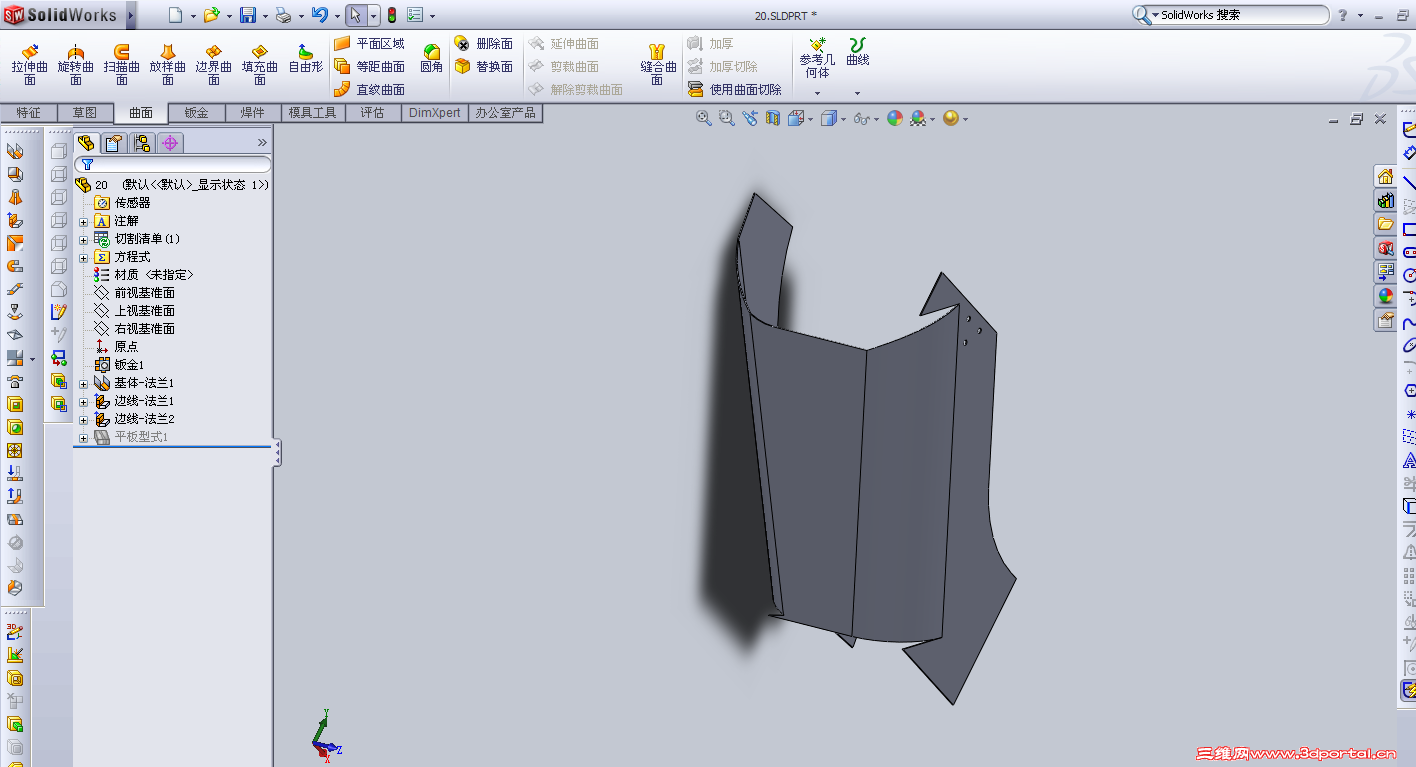
Task: Click the Zoom to Fit magnifier icon
Action: tap(703, 118)
